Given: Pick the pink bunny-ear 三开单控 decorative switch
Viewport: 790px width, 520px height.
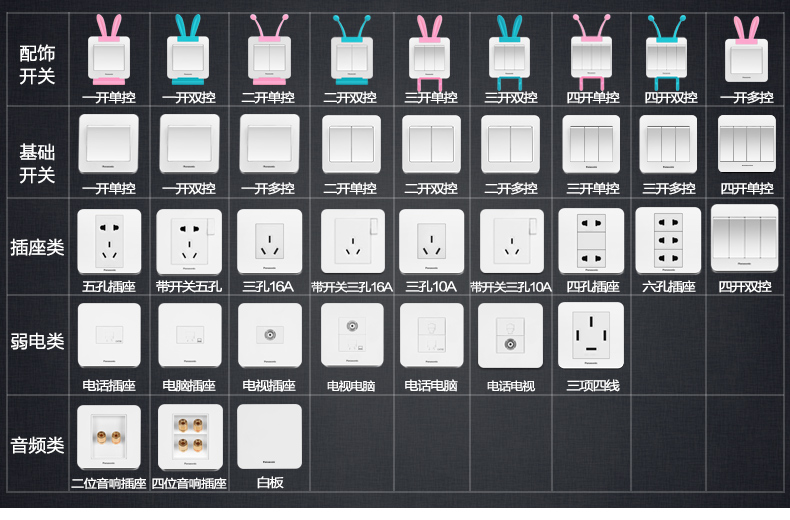Looking at the screenshot, I should coord(430,52).
